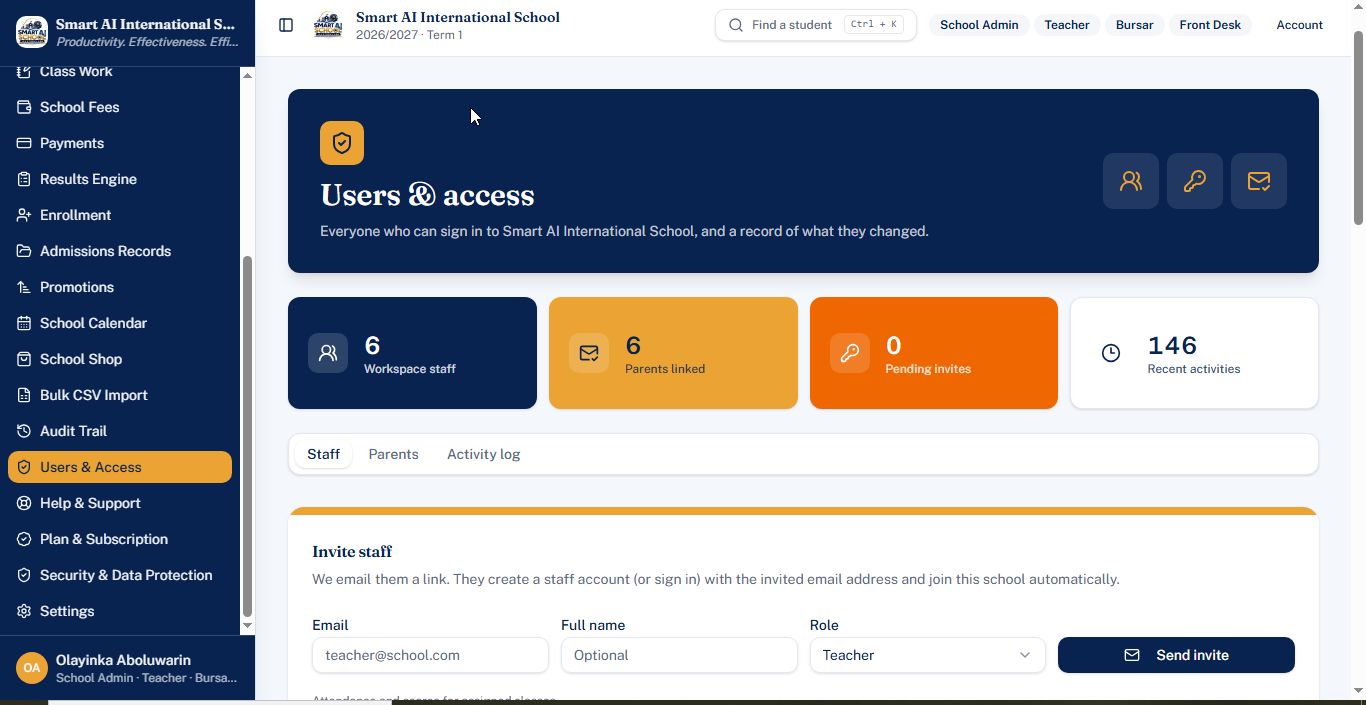Image resolution: width=1366 pixels, height=705 pixels.
Task: Click the School Calendar icon
Action: tap(24, 323)
